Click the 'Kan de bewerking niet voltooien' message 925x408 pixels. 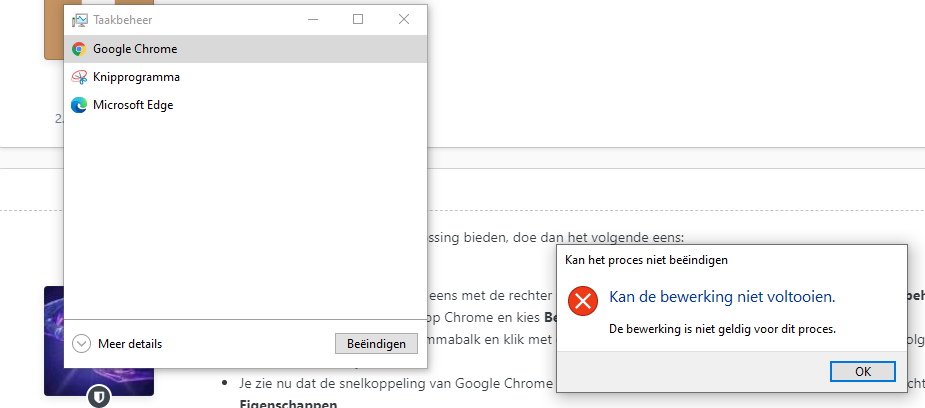(722, 297)
